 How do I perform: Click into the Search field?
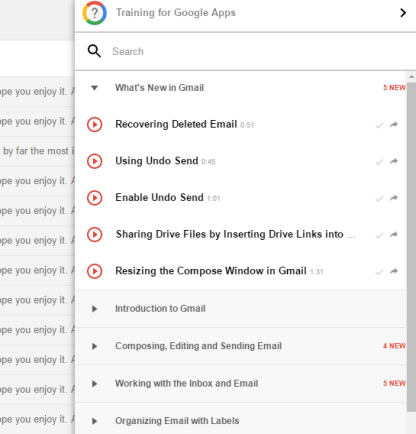[245, 51]
